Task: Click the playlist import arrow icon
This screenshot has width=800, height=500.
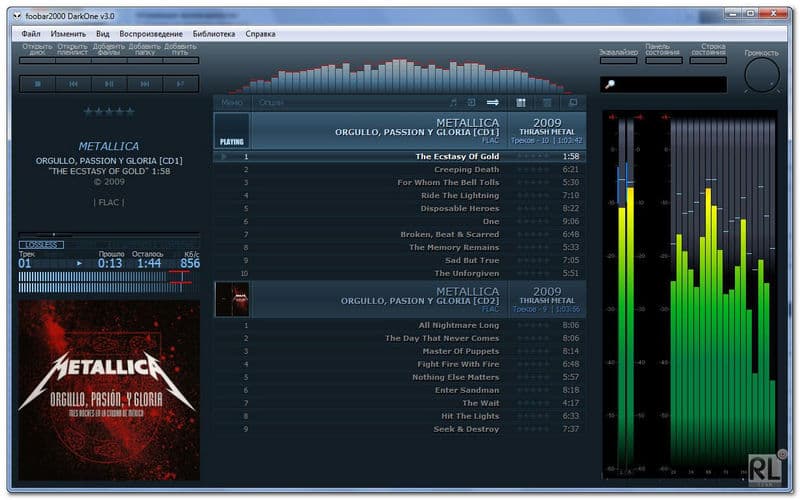Action: 471,103
